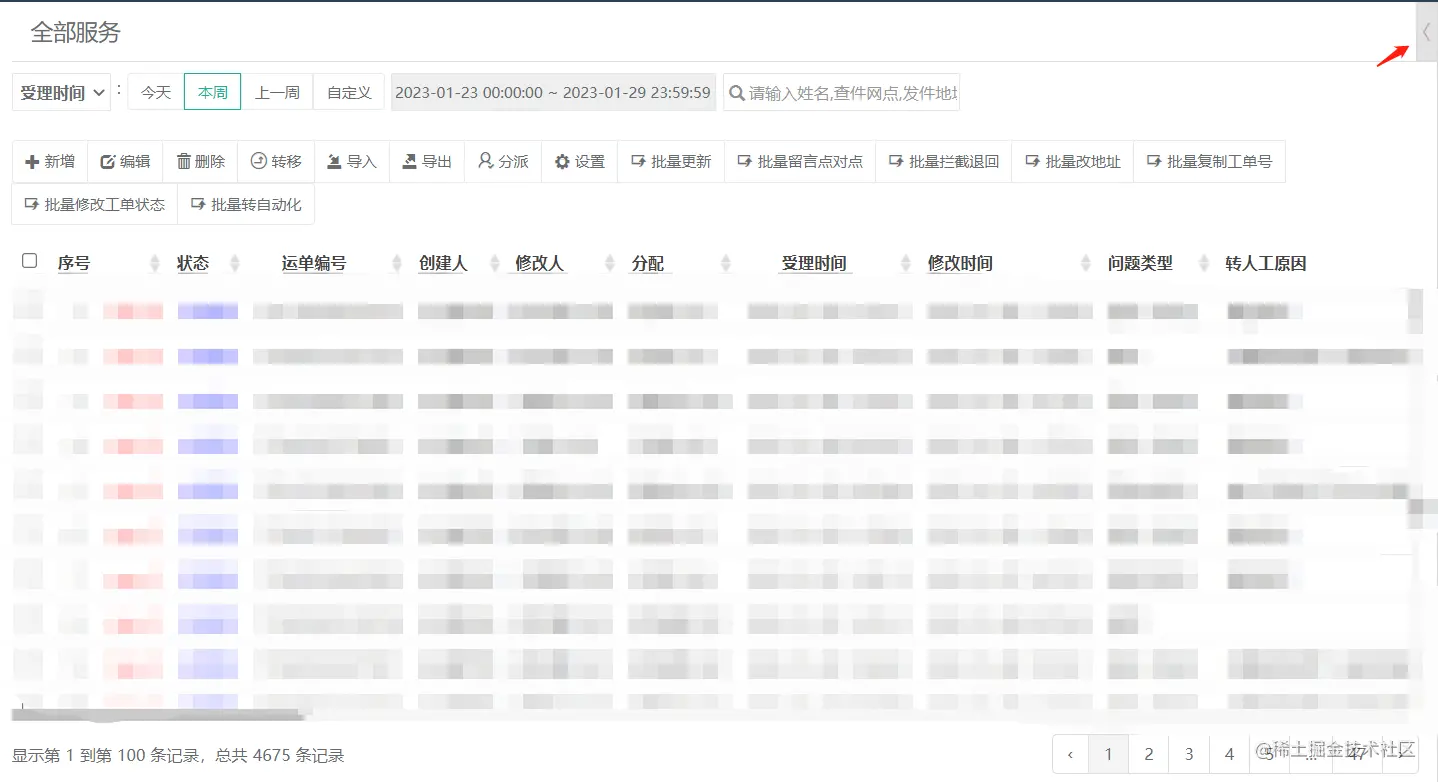The width and height of the screenshot is (1438, 782).
Task: Click the 编辑 pencil button
Action: tap(125, 161)
